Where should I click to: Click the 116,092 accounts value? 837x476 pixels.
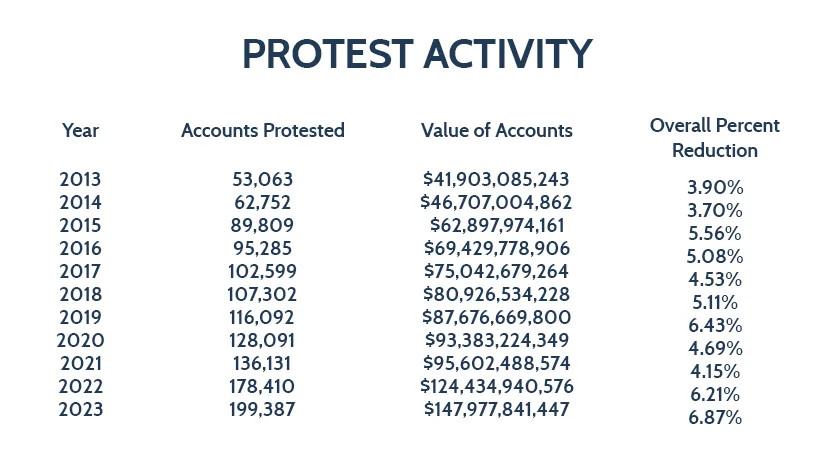(x=263, y=317)
